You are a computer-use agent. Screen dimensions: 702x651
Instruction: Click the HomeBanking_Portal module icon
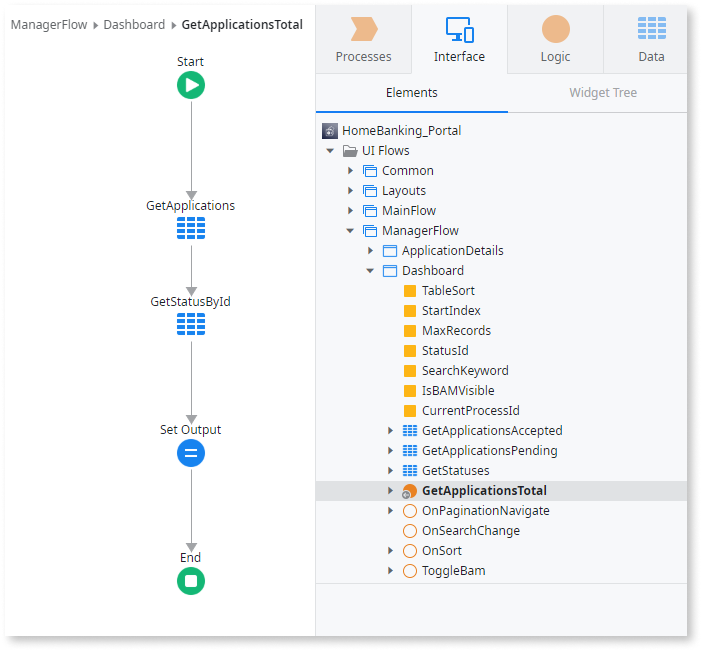coord(330,131)
